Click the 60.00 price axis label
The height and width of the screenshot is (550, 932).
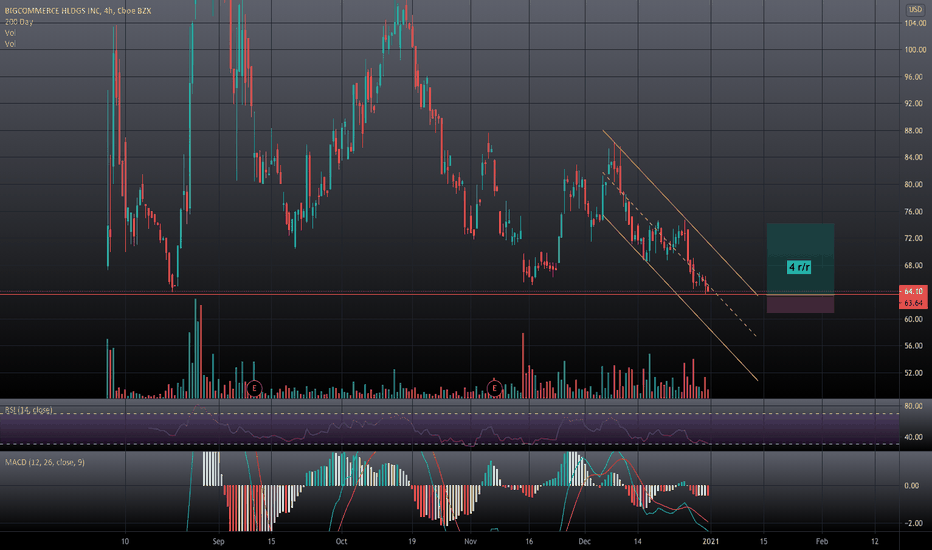tap(914, 319)
